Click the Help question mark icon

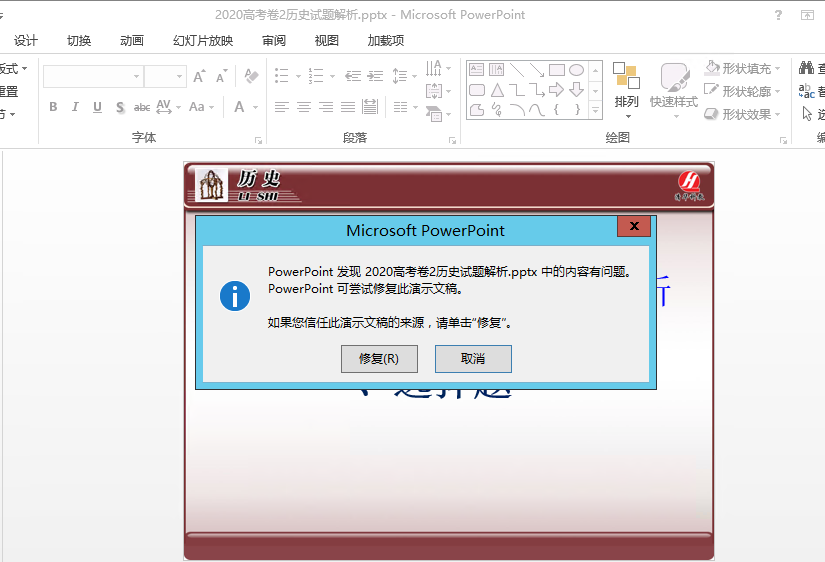click(778, 15)
